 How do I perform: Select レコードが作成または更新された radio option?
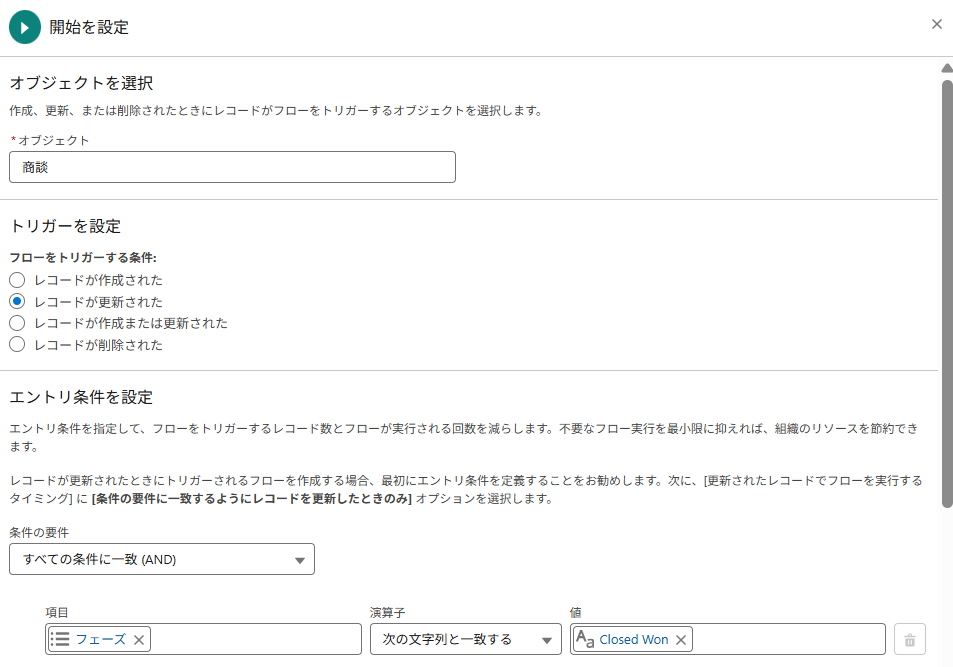pyautogui.click(x=17, y=323)
